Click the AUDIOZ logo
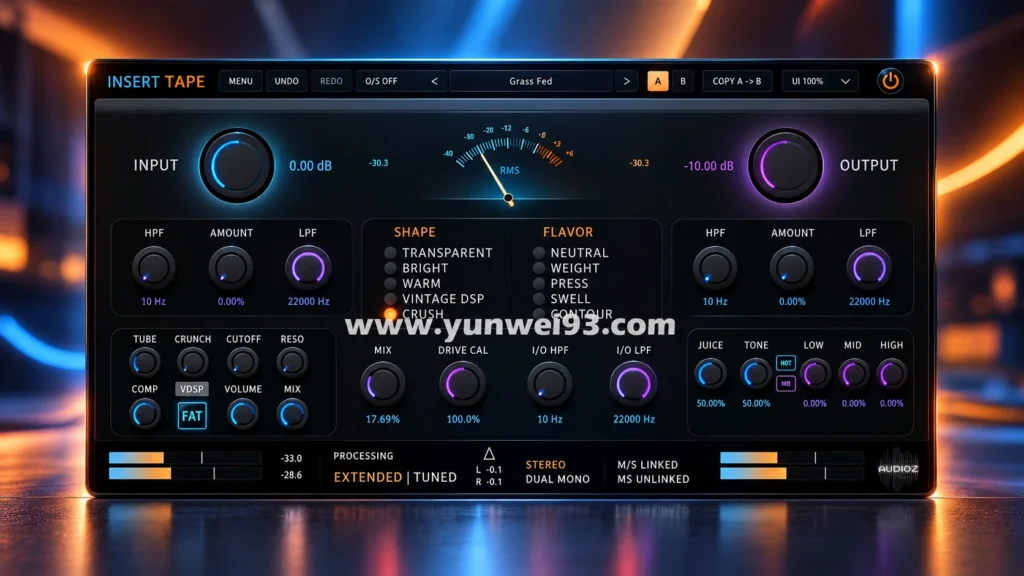 coord(898,468)
